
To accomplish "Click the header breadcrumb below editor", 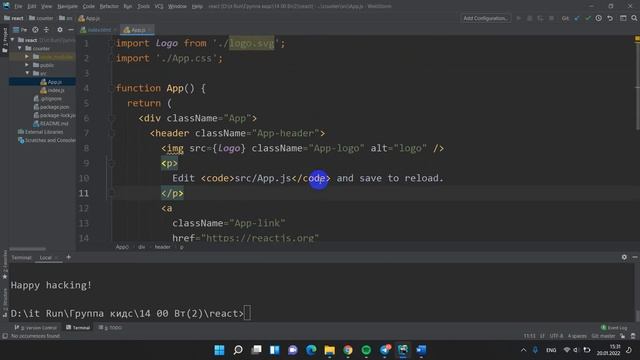I will point(162,247).
